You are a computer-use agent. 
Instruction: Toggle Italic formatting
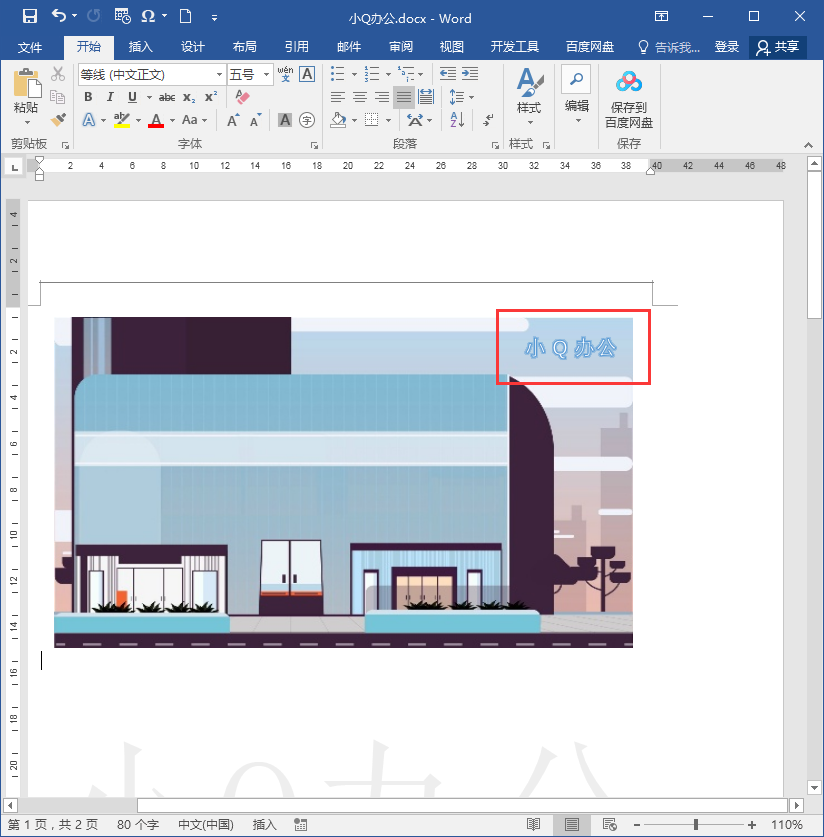point(110,97)
